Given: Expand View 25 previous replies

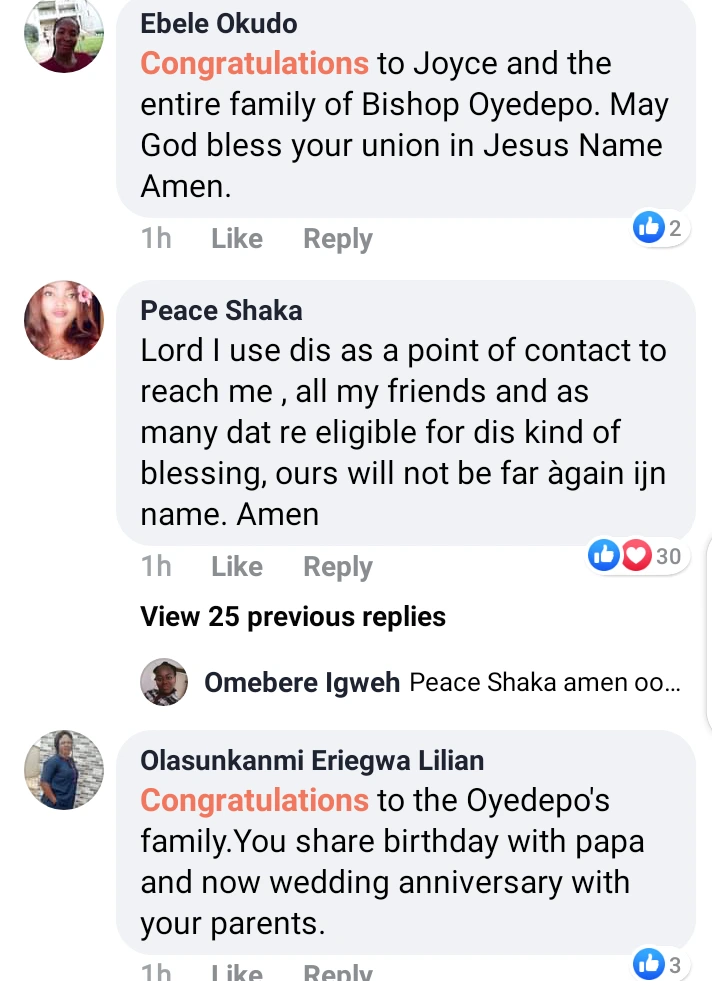Looking at the screenshot, I should click(293, 617).
